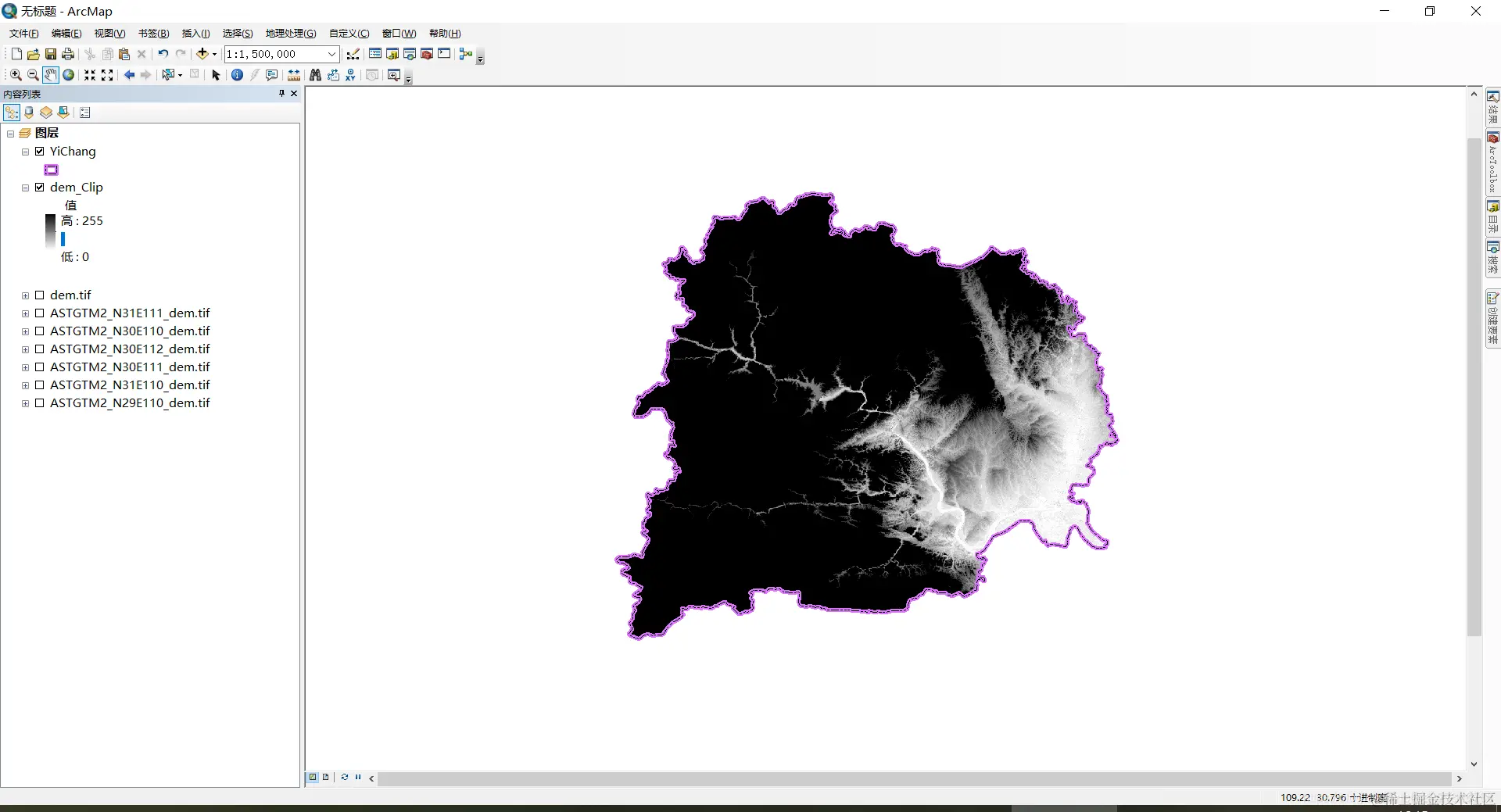
Task: Click the Fixed Zoom In icon
Action: (90, 75)
